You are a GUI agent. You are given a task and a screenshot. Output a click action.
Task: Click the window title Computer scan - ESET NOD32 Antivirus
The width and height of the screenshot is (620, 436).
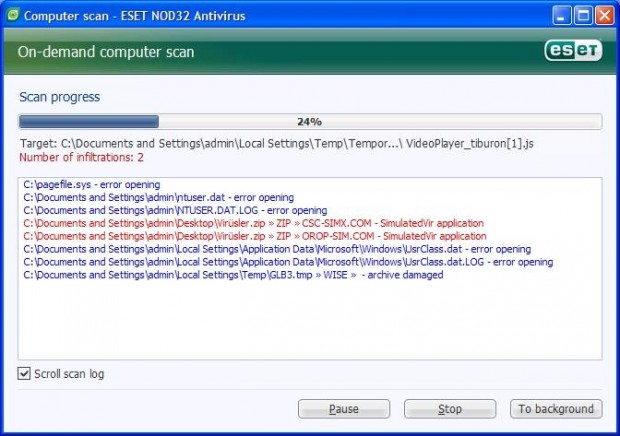pos(134,16)
